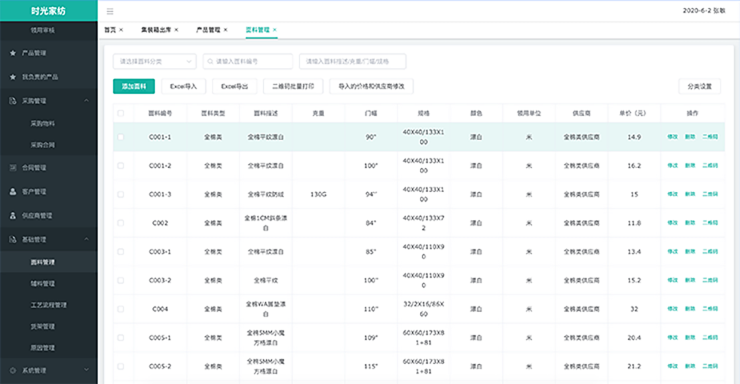
Task: Click the 单价（元） column header
Action: [633, 113]
